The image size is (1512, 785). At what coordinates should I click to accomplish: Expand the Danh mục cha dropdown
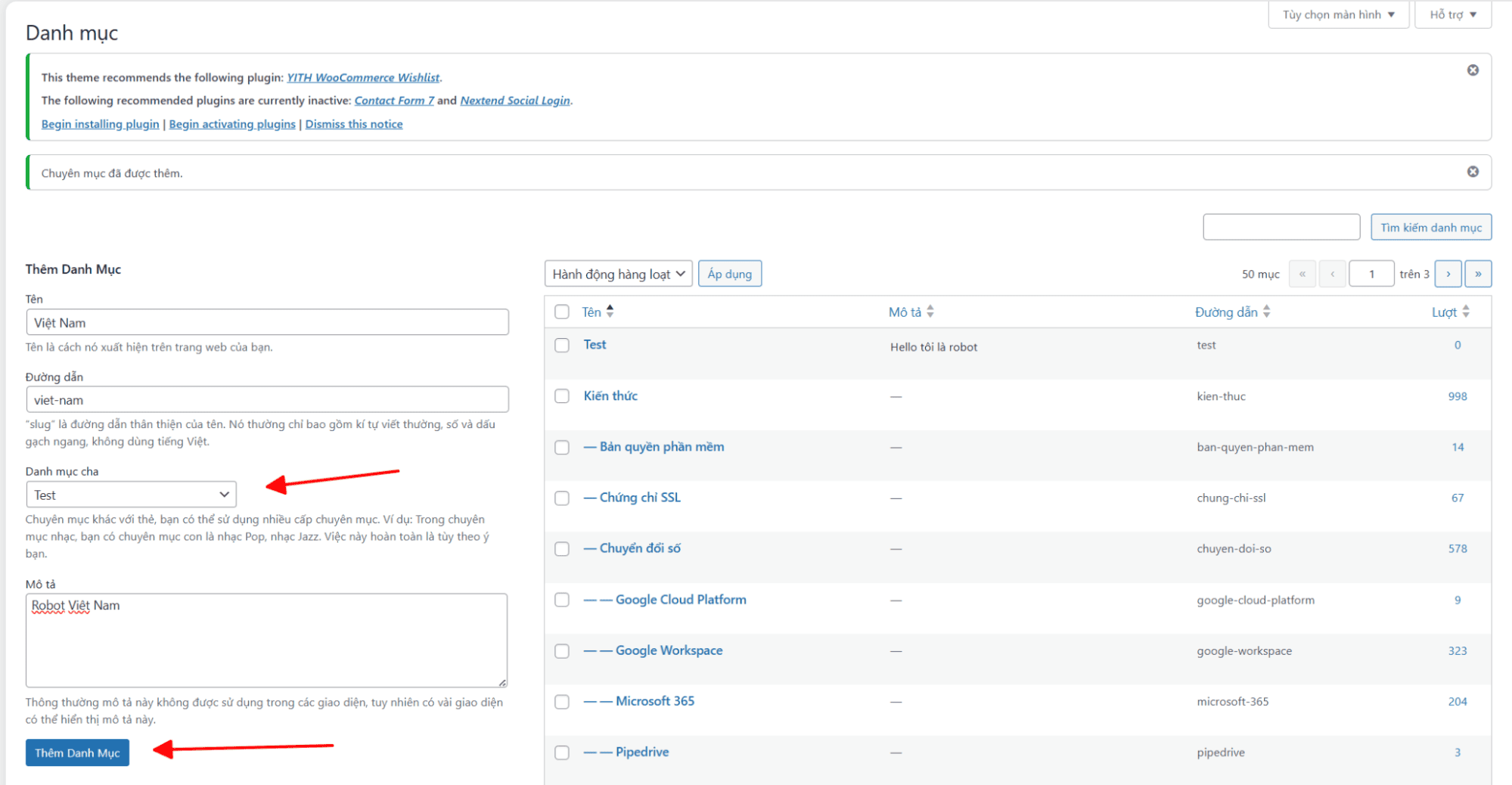coord(131,495)
